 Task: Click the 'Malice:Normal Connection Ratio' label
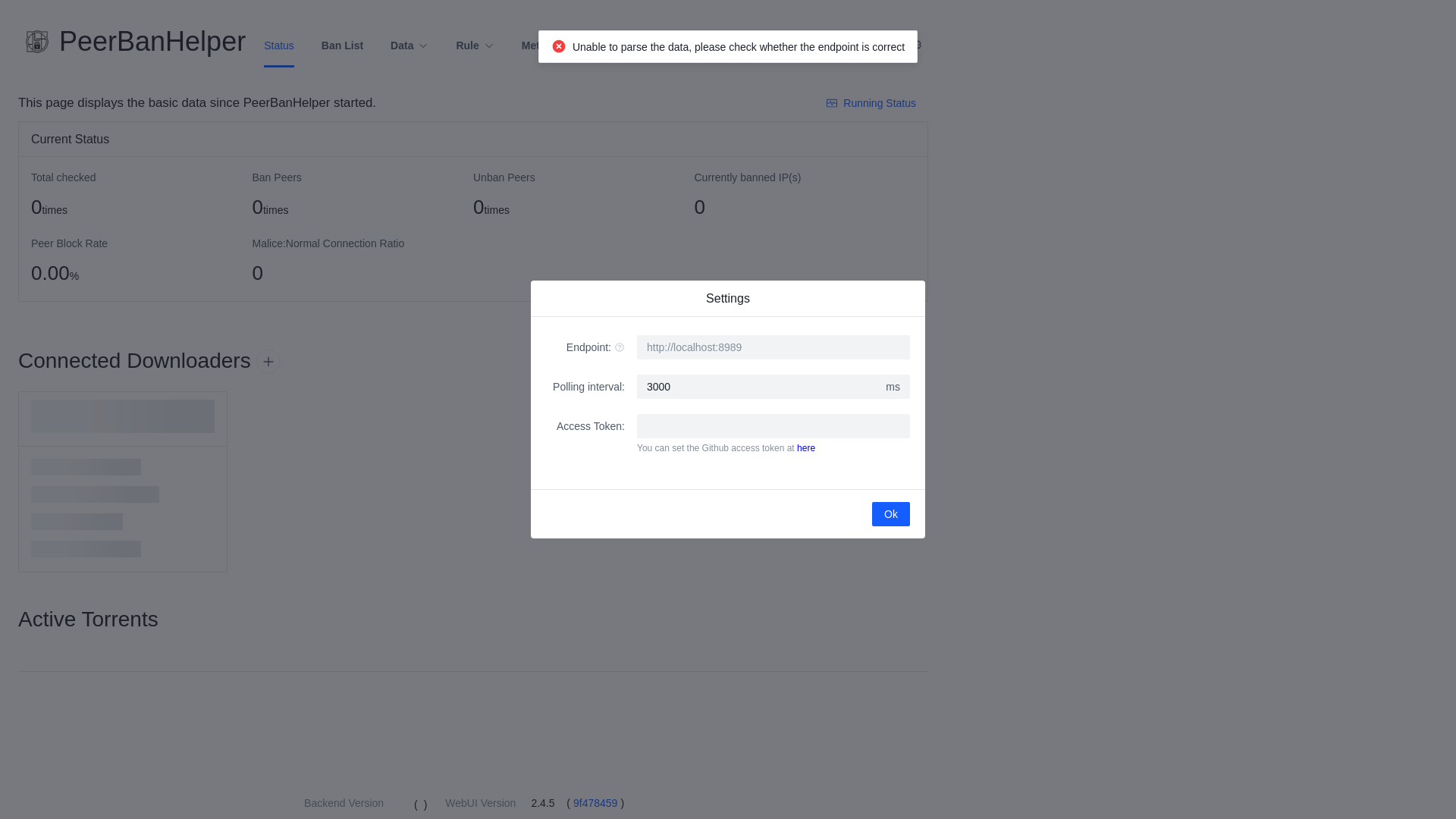tap(328, 243)
